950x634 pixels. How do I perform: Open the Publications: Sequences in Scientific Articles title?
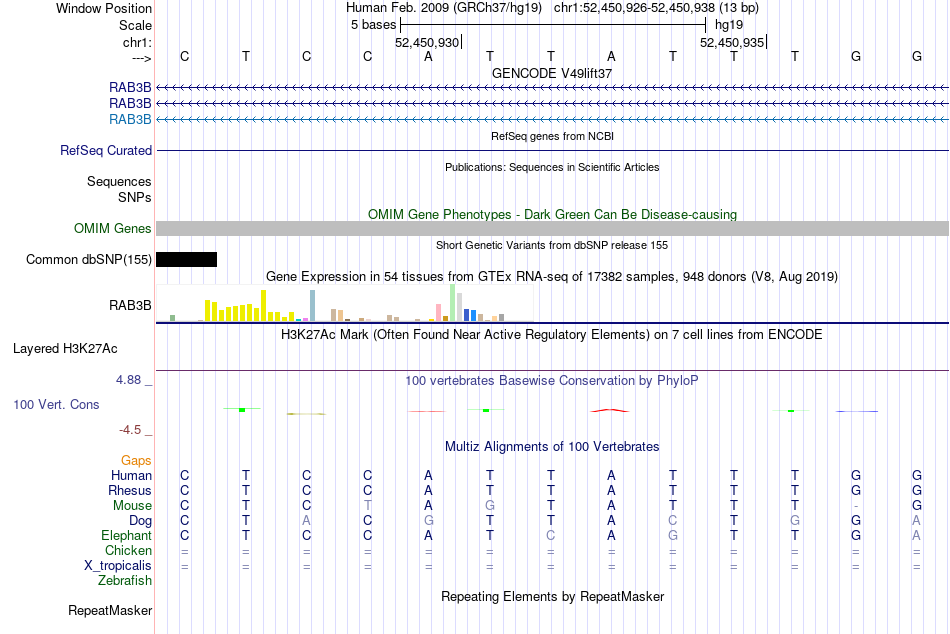tap(552, 167)
